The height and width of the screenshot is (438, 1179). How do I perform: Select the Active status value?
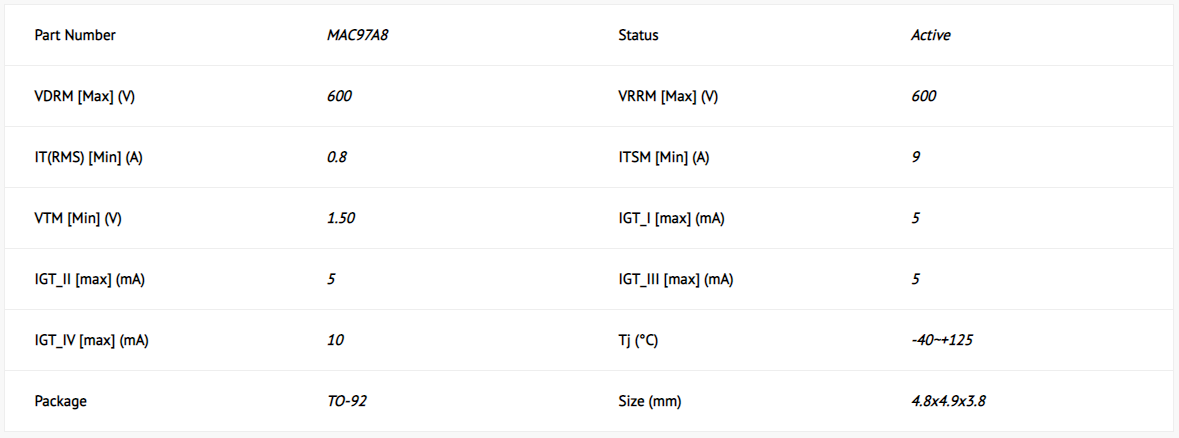click(930, 35)
